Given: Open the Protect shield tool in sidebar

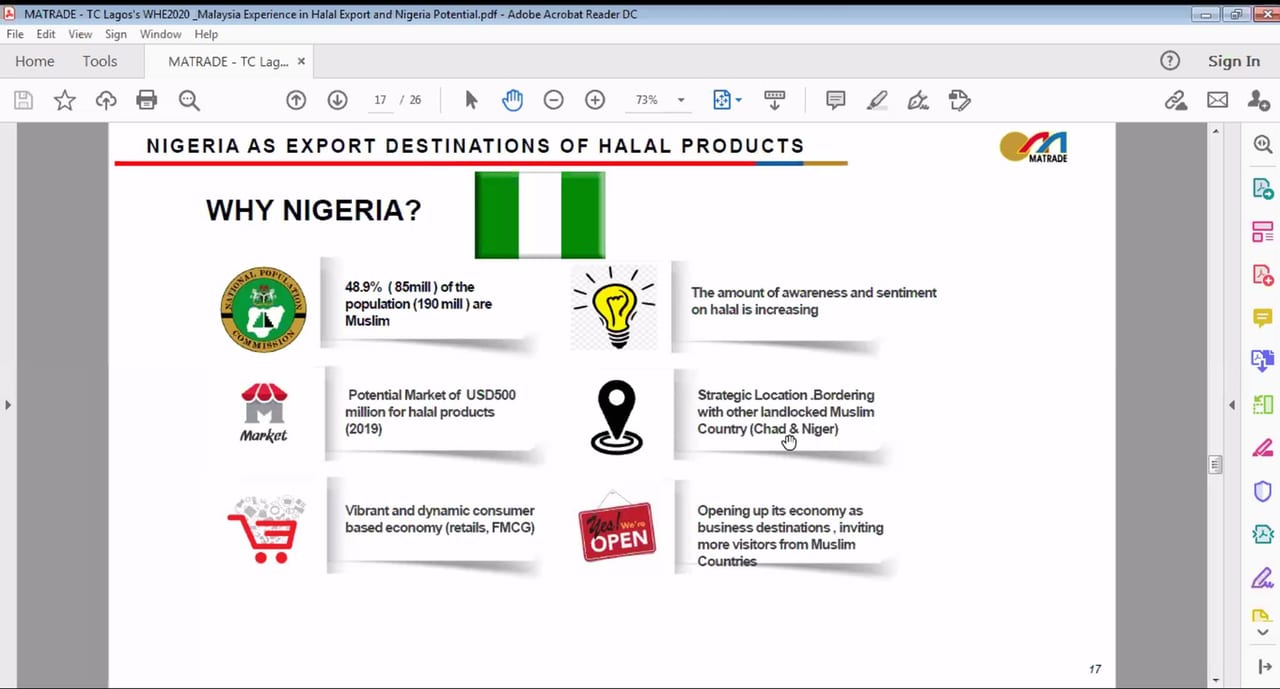Looking at the screenshot, I should pos(1262,491).
